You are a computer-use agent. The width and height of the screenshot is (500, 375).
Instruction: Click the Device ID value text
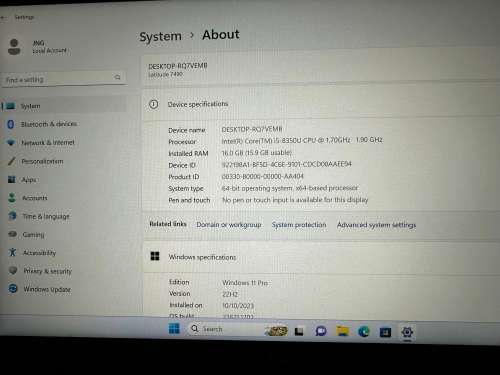click(287, 164)
